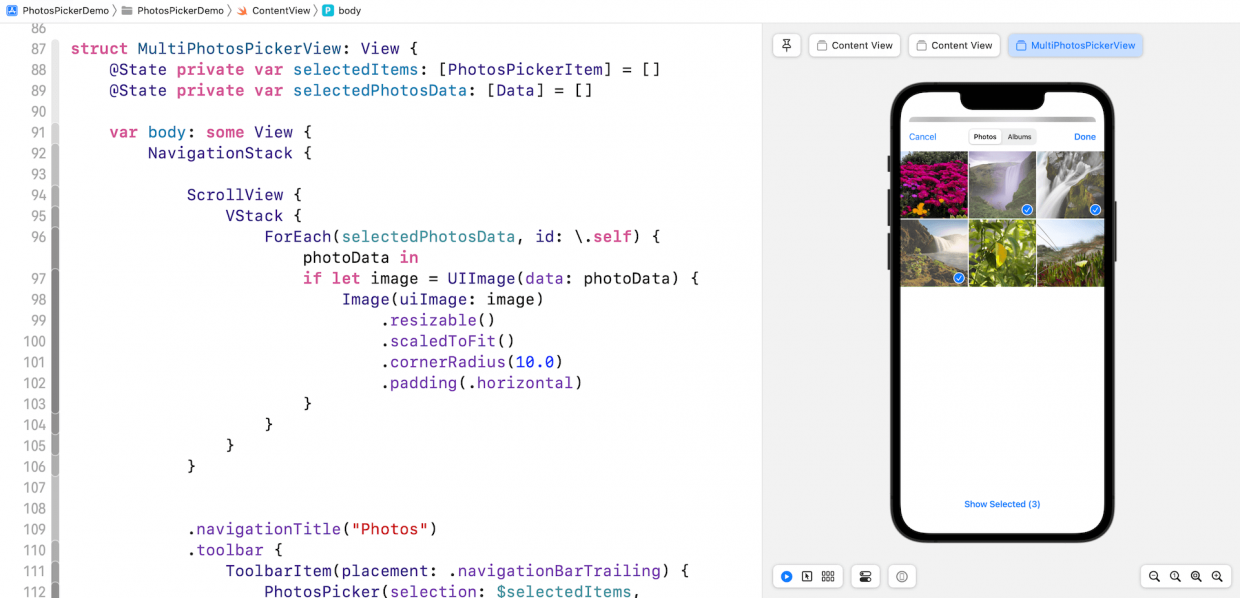The height and width of the screenshot is (598, 1240).
Task: Click the accessibility audit preview icon
Action: (901, 576)
